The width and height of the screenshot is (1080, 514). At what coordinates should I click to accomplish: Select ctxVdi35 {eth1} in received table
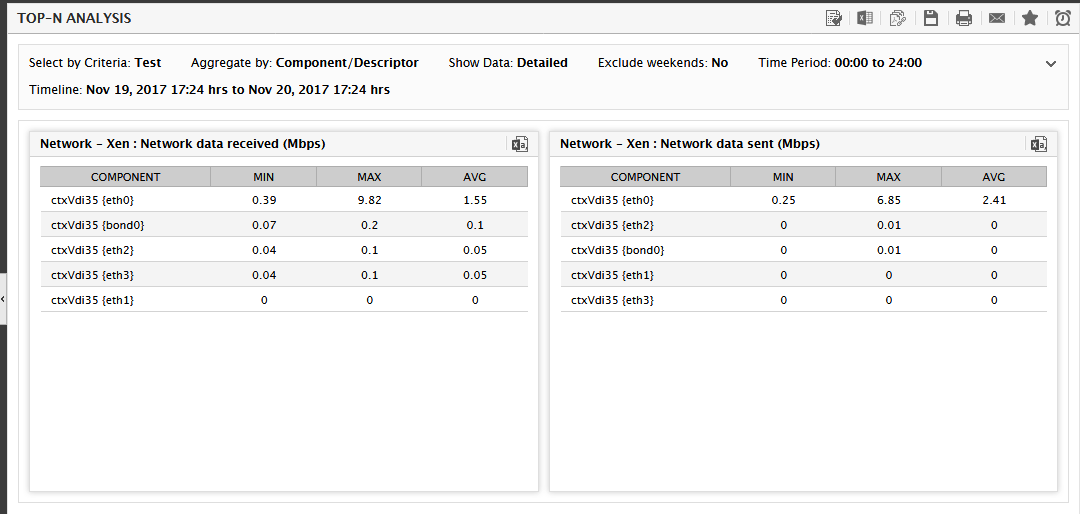coord(92,300)
